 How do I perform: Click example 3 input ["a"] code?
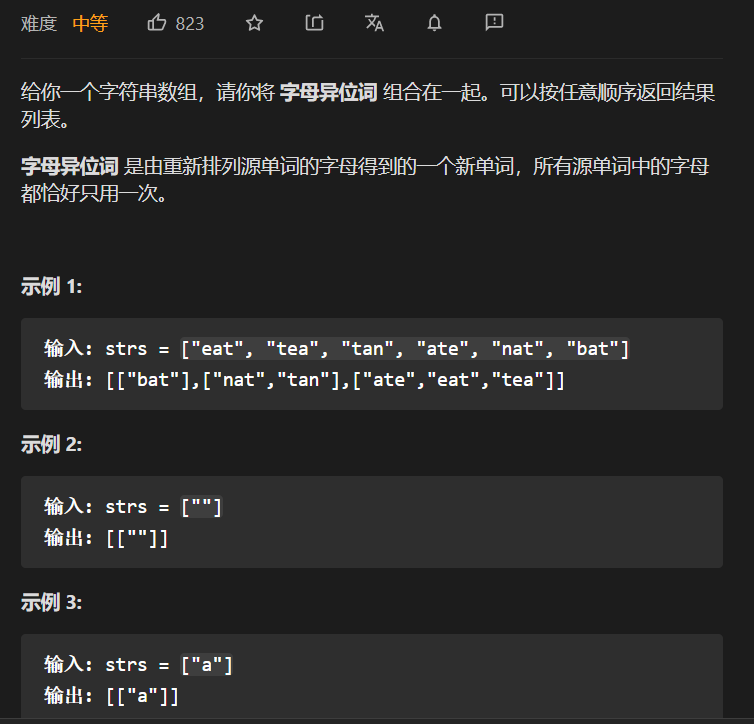(207, 665)
